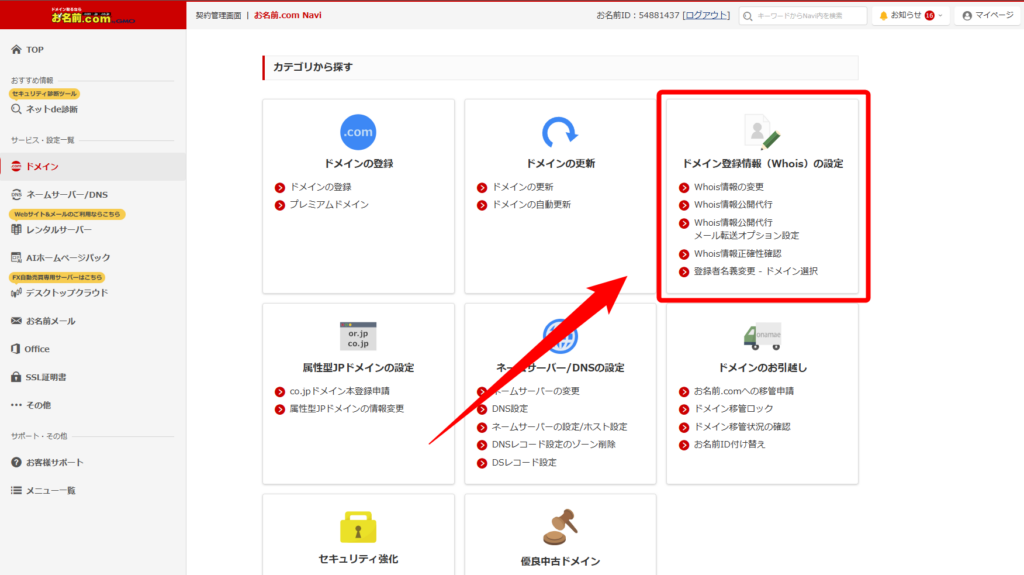
Task: Open お名前ID付け替え link
Action: 729,444
